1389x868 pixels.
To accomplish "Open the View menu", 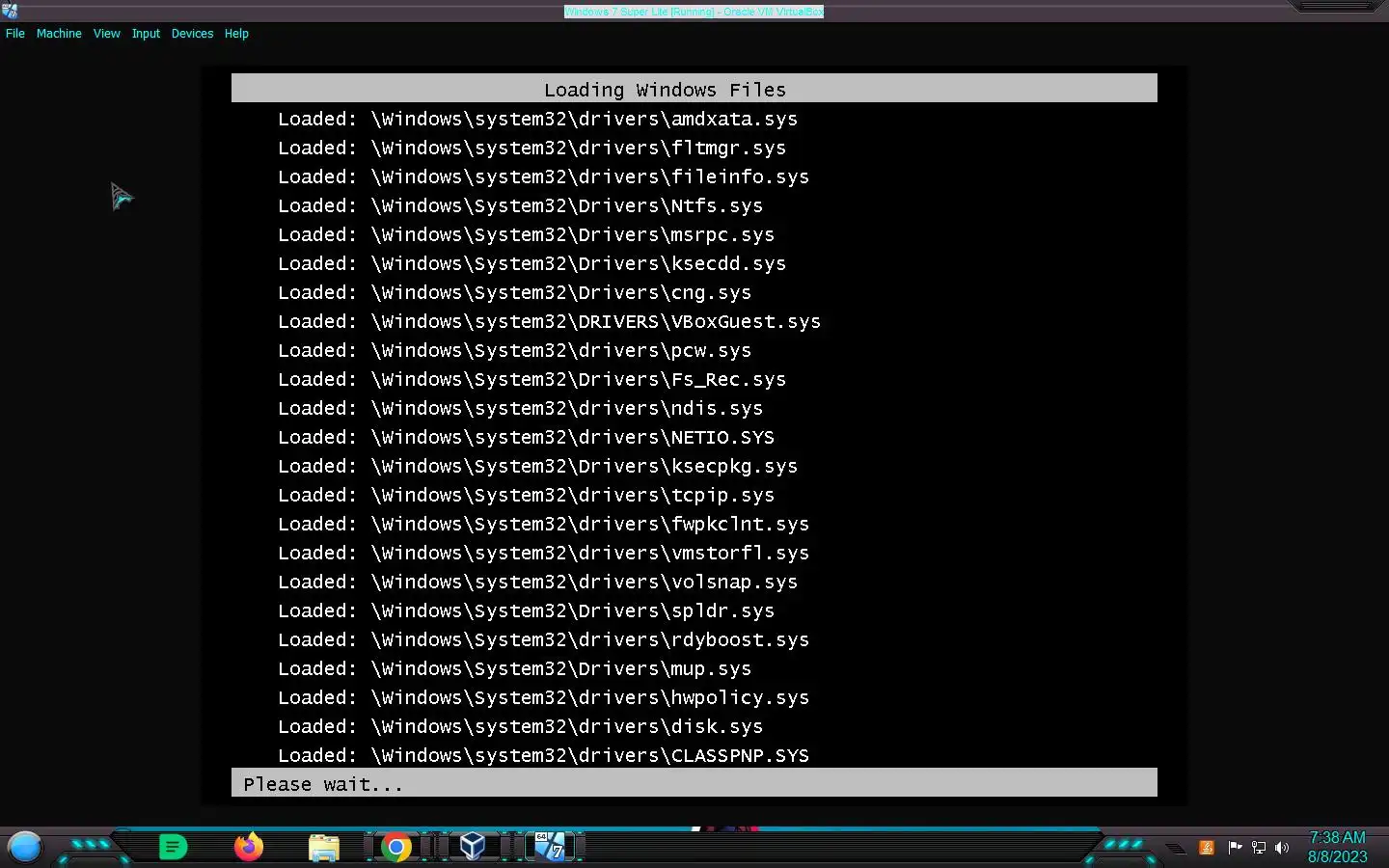I will pos(106,34).
